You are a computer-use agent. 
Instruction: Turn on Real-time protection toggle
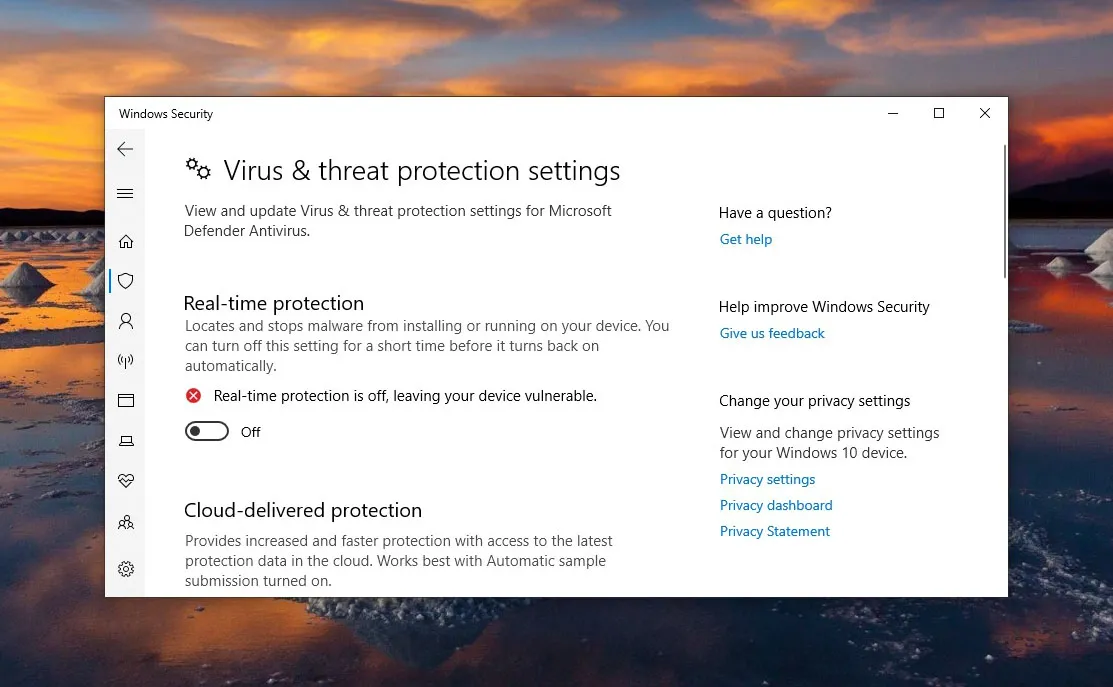tap(207, 432)
